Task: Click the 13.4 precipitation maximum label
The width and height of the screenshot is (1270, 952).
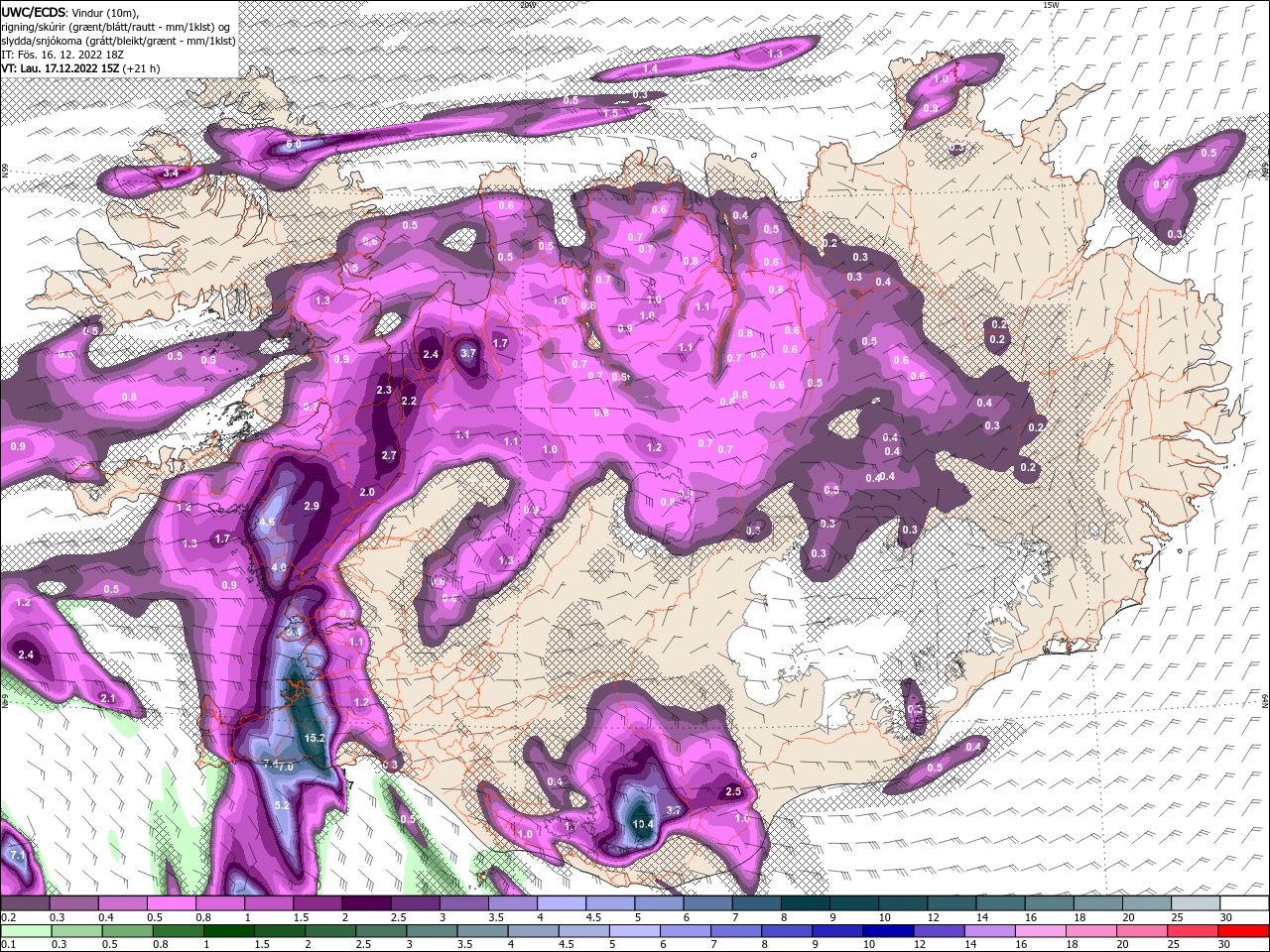Action: point(643,824)
